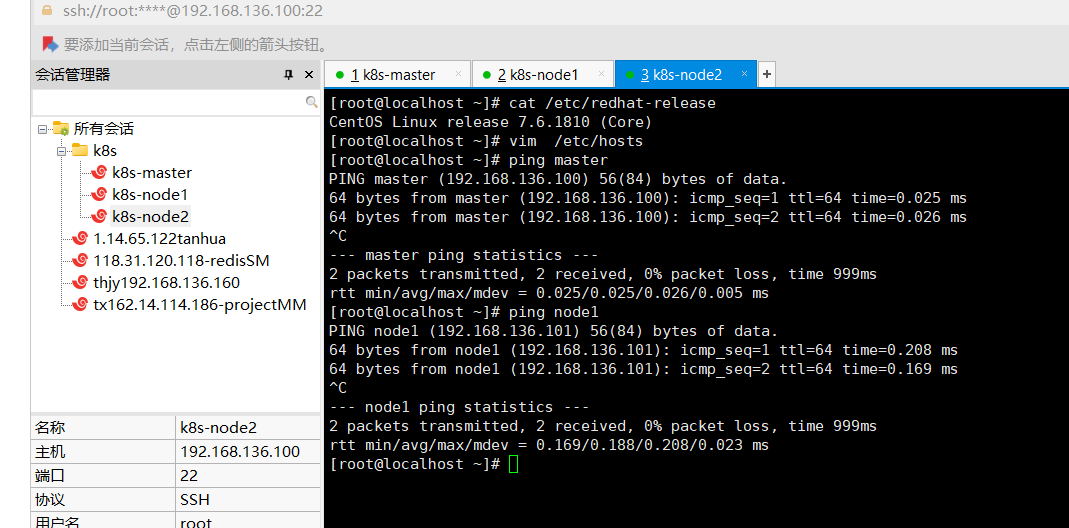This screenshot has height=528, width=1069.
Task: Click the 端口 value 22 cell
Action: (247, 475)
